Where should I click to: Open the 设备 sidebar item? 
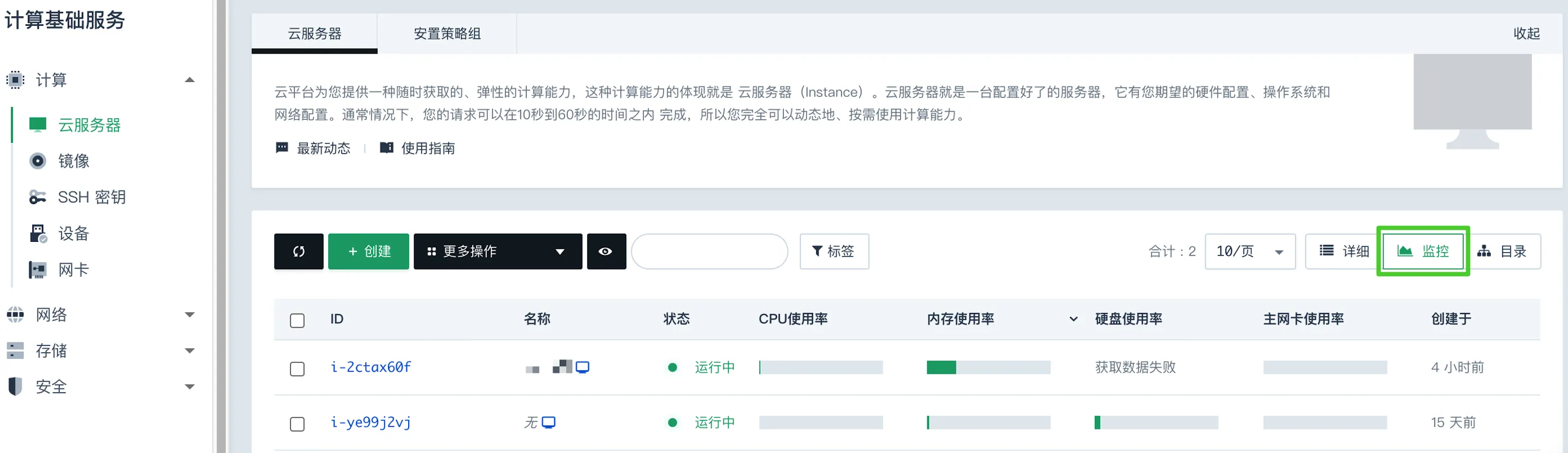tap(74, 233)
